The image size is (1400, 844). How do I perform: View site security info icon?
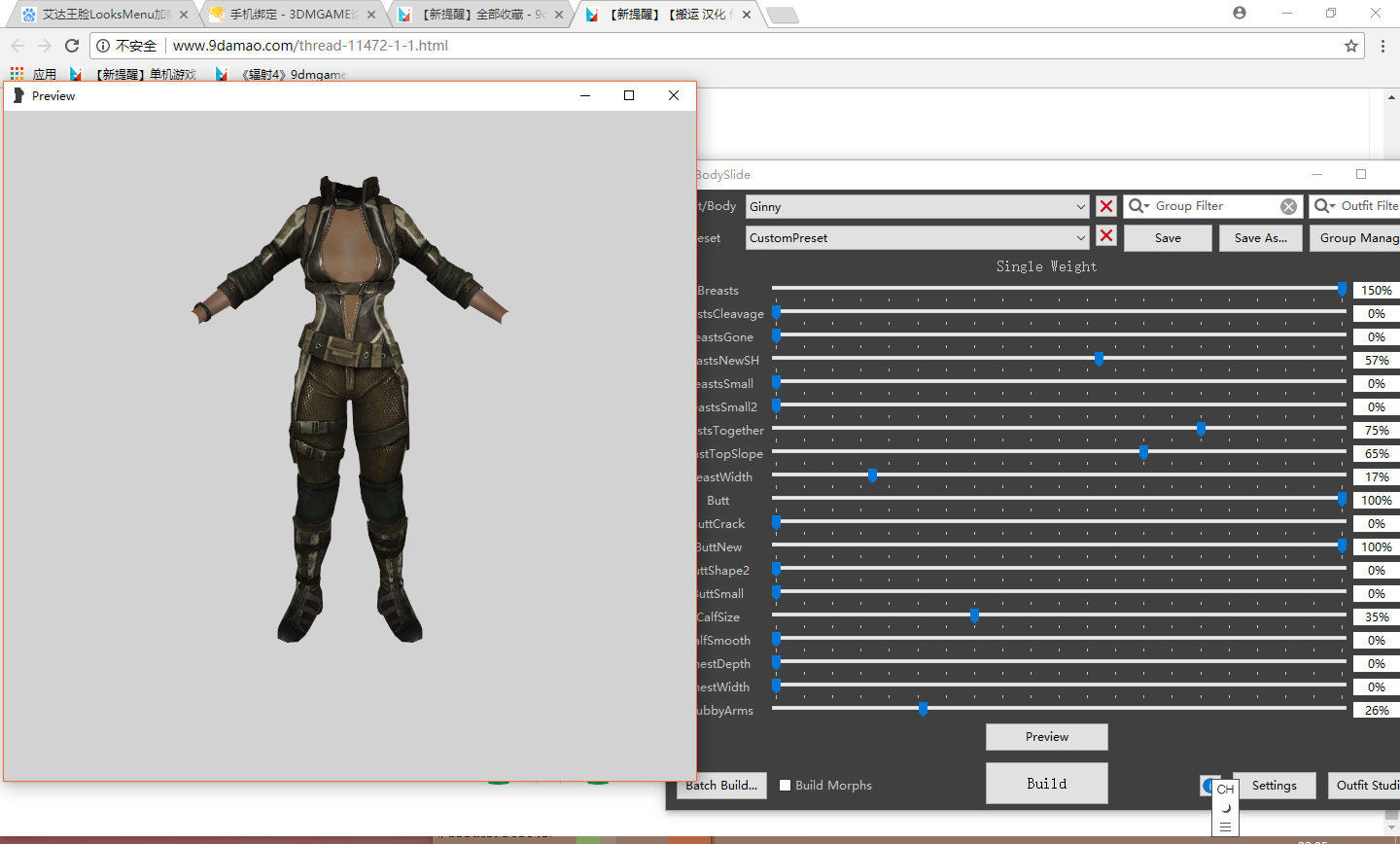[x=103, y=46]
